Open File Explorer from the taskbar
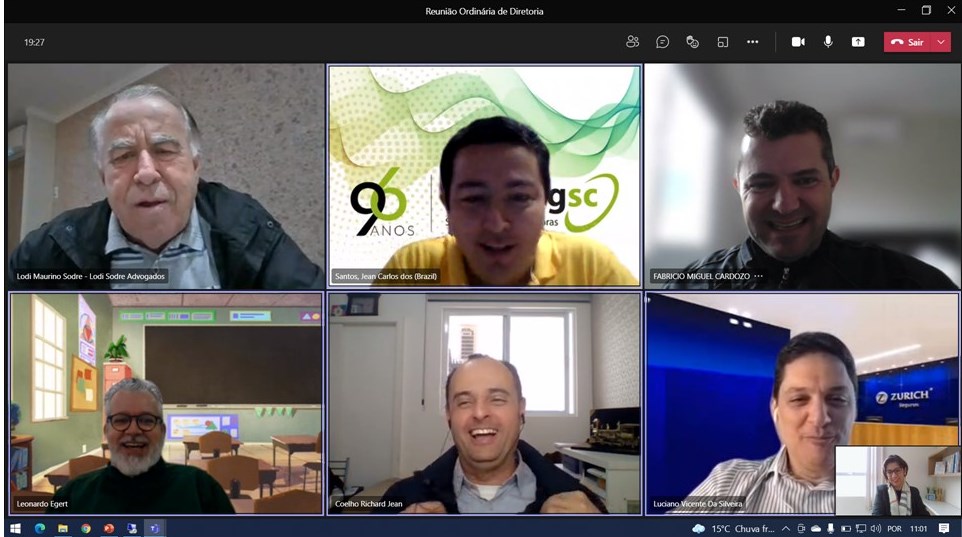Image resolution: width=962 pixels, height=537 pixels. click(62, 528)
